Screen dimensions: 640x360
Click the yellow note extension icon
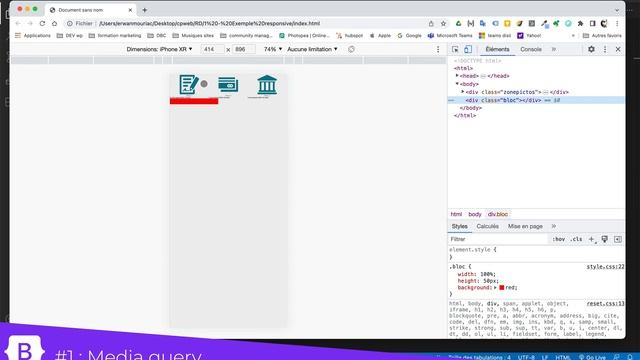(x=507, y=24)
